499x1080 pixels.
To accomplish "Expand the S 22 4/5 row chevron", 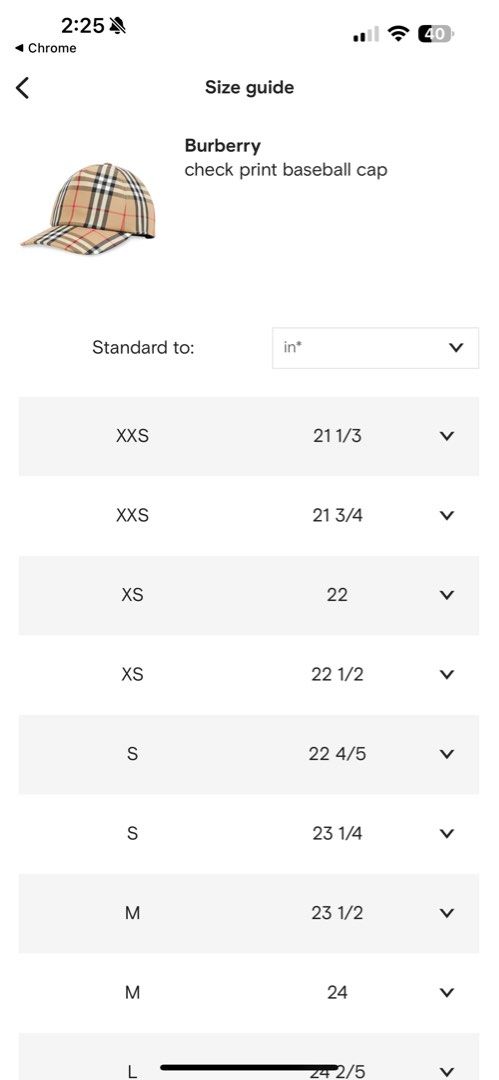I will [447, 754].
